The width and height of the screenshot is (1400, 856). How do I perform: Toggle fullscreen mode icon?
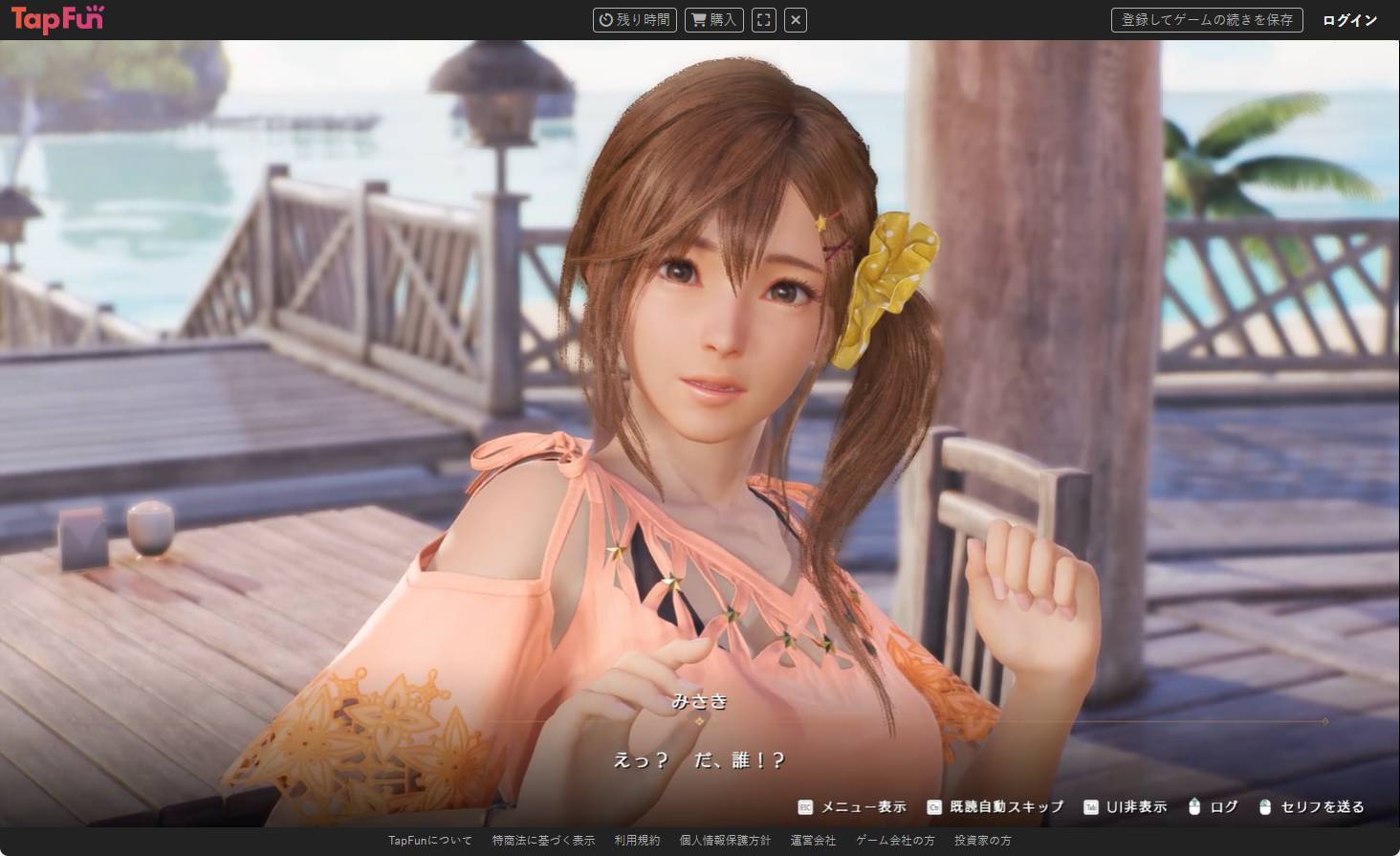pyautogui.click(x=763, y=20)
